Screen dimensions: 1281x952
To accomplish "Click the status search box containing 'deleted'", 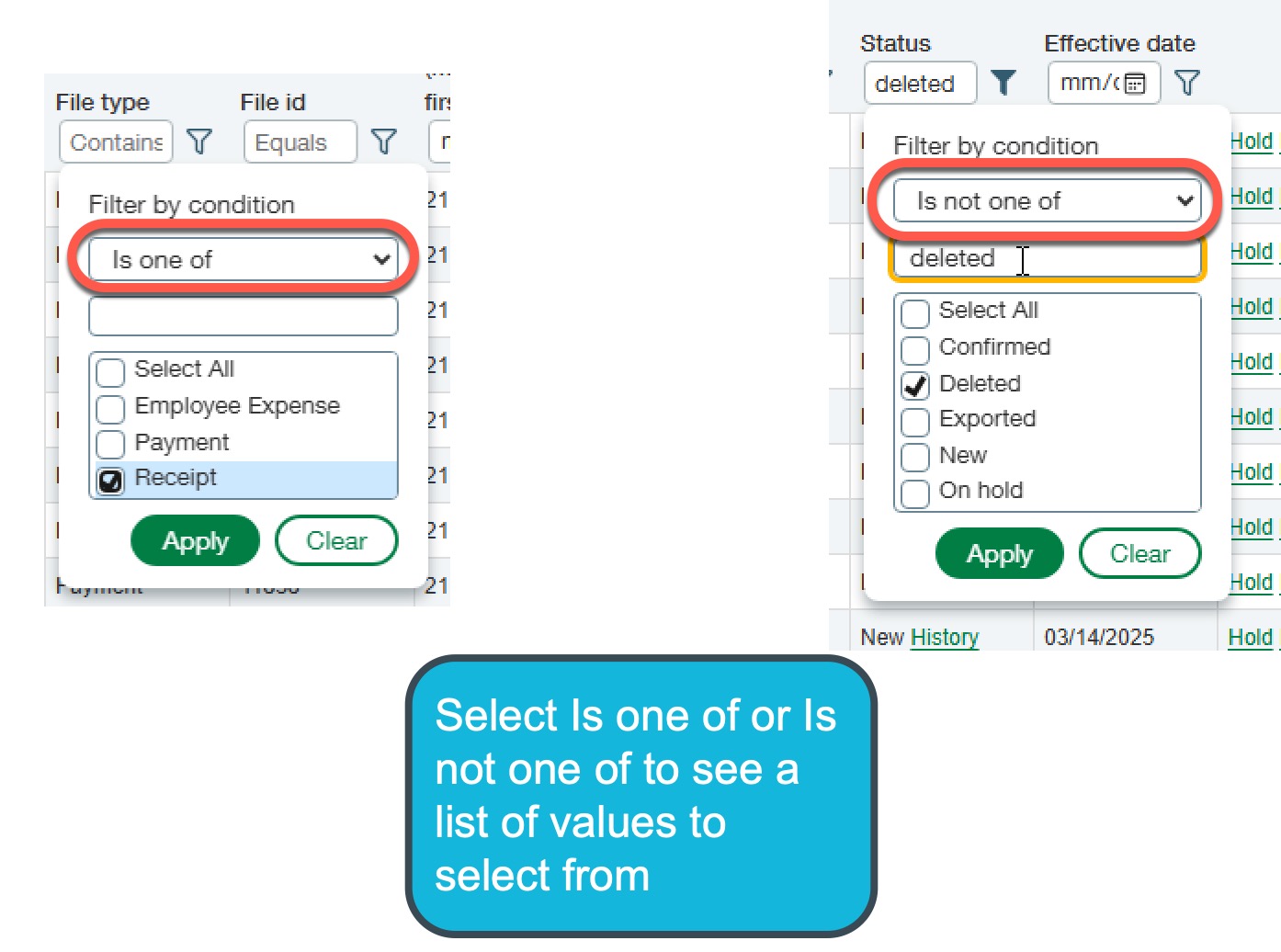I will pos(1048,258).
